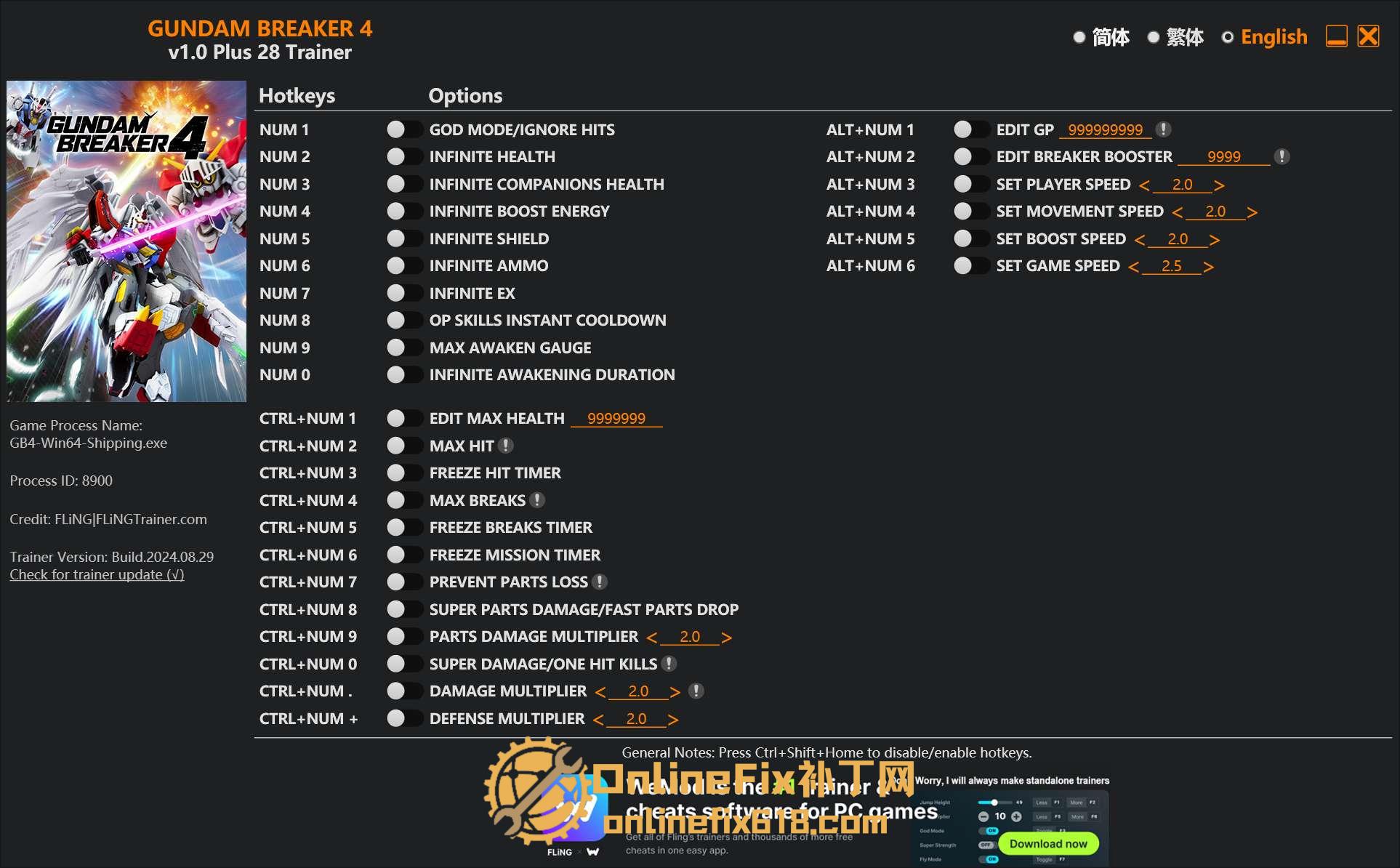1400x868 pixels.
Task: Turn on FREEZE MISSION TIMER switch
Action: [404, 555]
